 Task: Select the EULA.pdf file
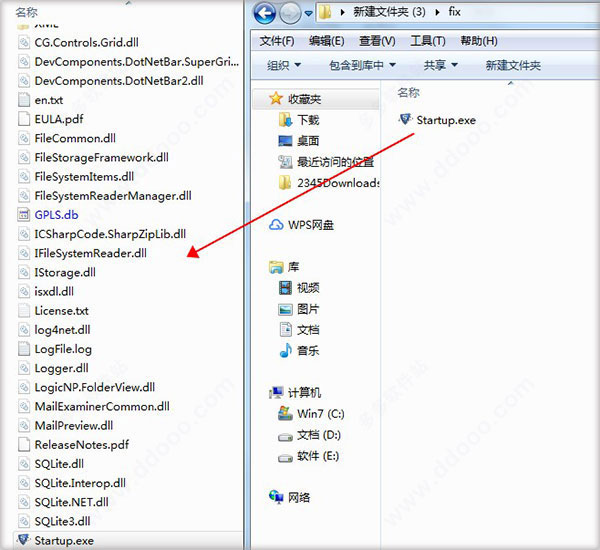(x=50, y=119)
